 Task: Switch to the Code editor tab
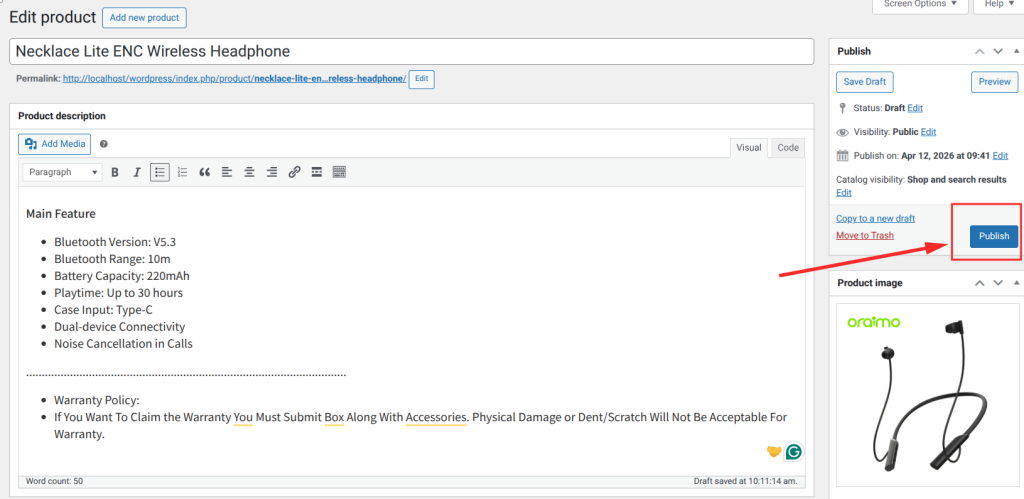[x=788, y=148]
